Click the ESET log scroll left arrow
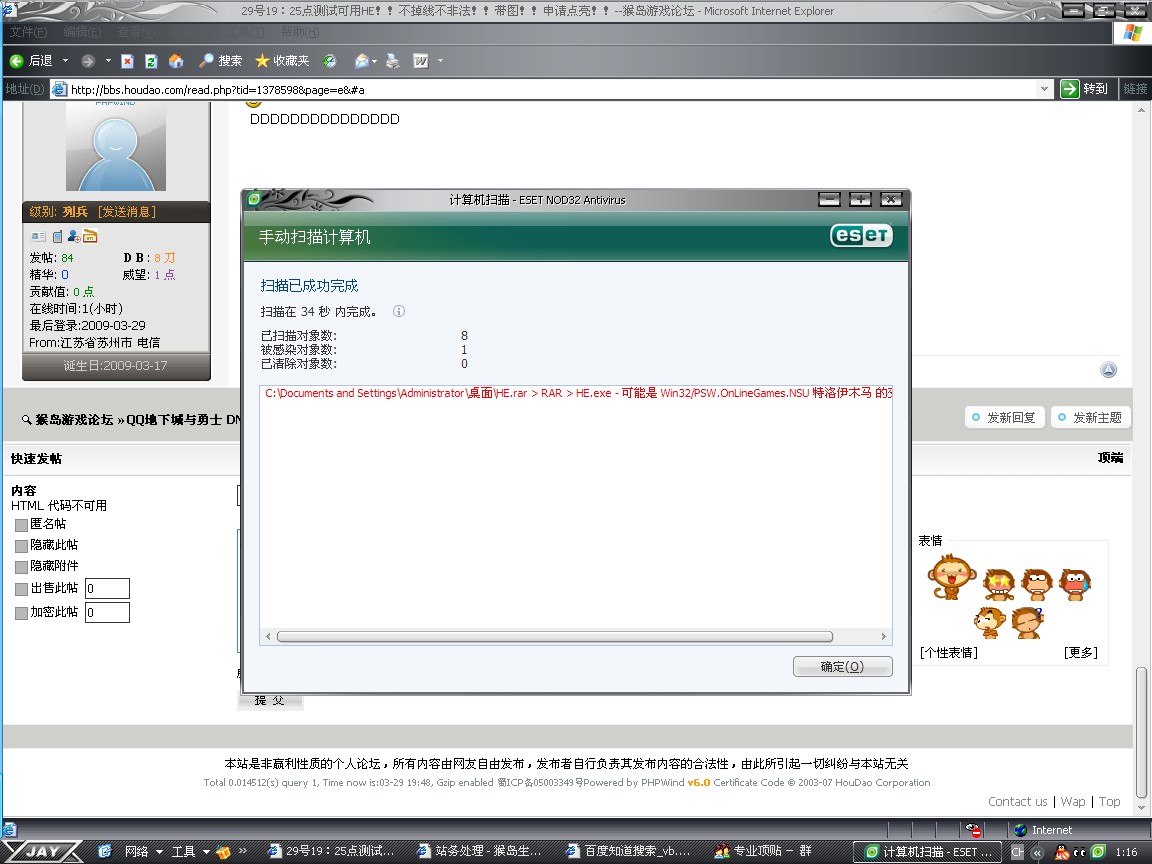 (268, 636)
